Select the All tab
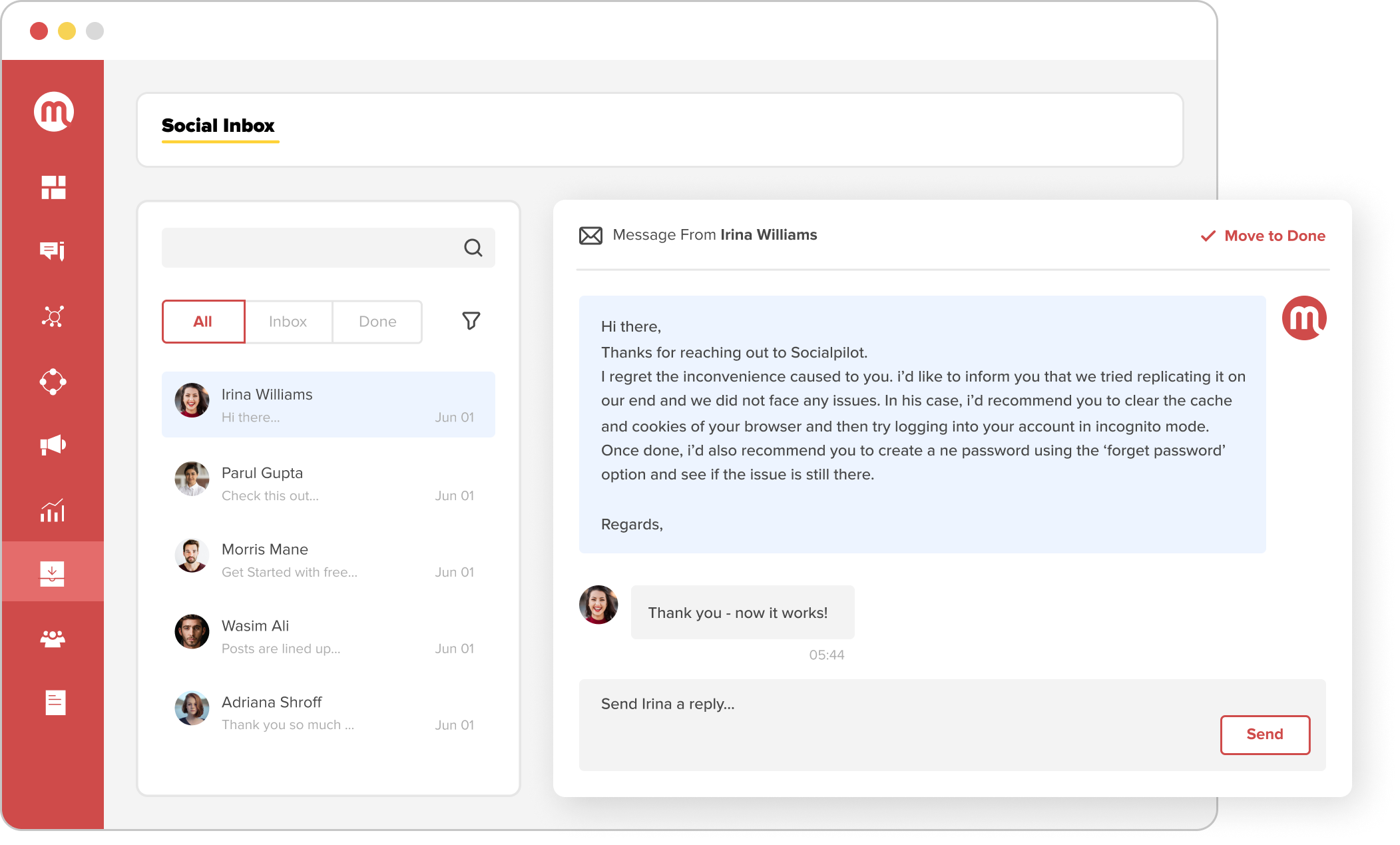This screenshot has width=1400, height=845. pyautogui.click(x=203, y=322)
